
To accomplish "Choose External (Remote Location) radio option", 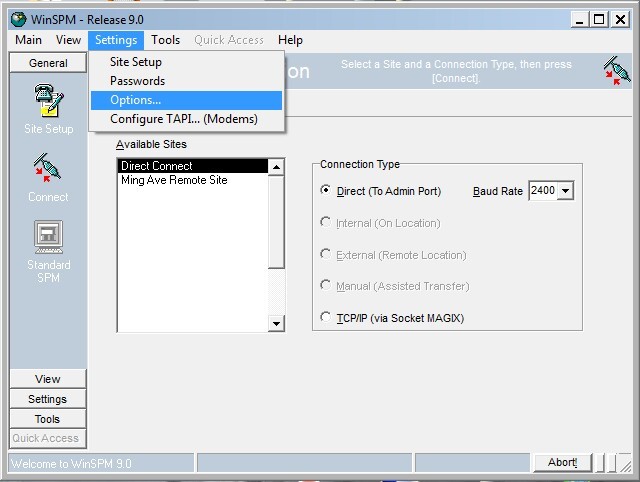I will 325,254.
